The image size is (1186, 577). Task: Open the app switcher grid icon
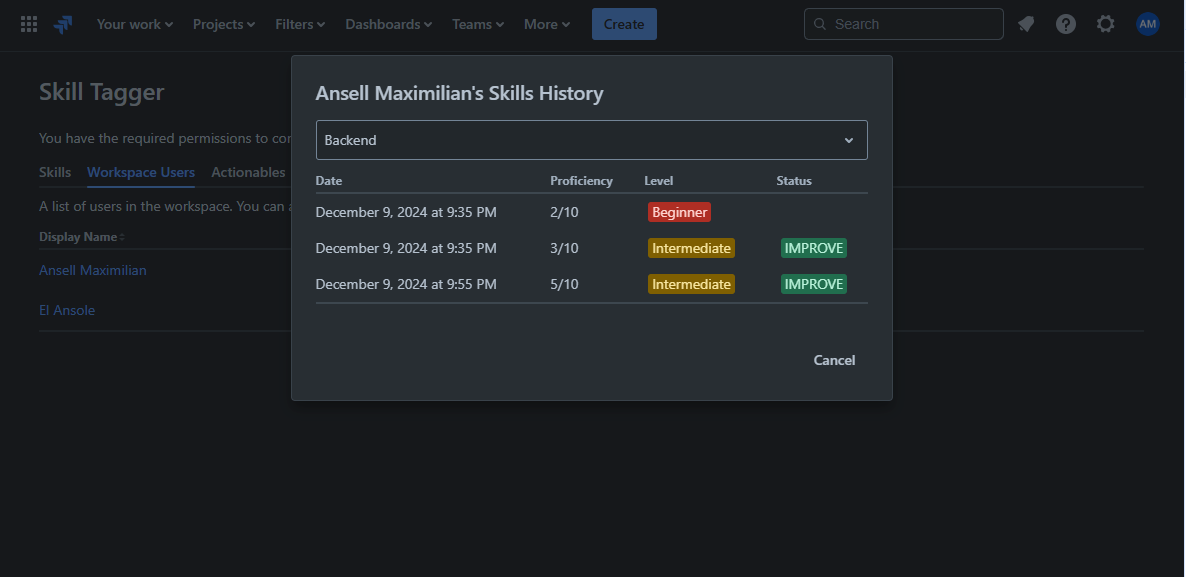pyautogui.click(x=28, y=23)
